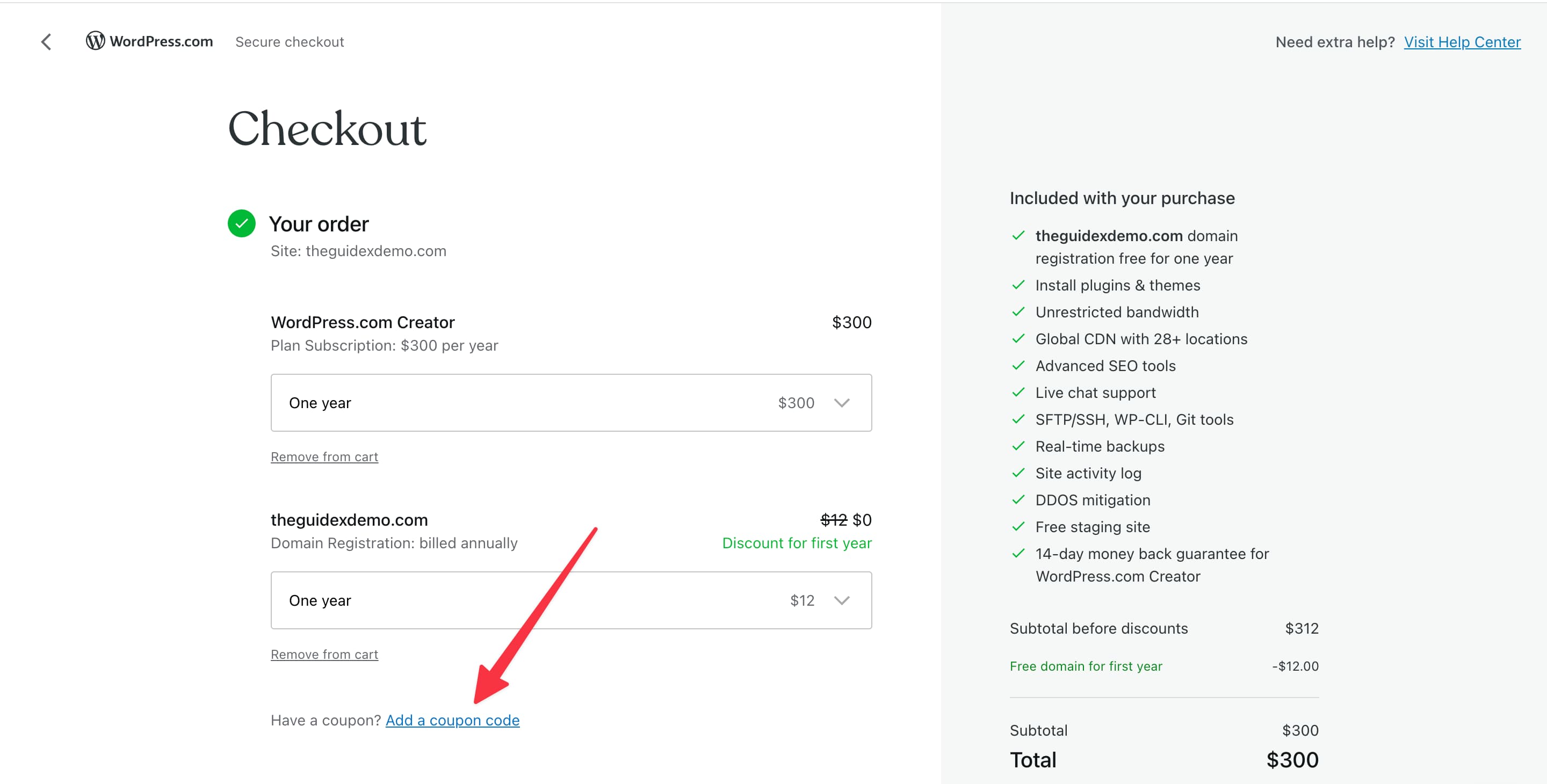
Task: Click the back arrow to return to previous page
Action: click(46, 41)
